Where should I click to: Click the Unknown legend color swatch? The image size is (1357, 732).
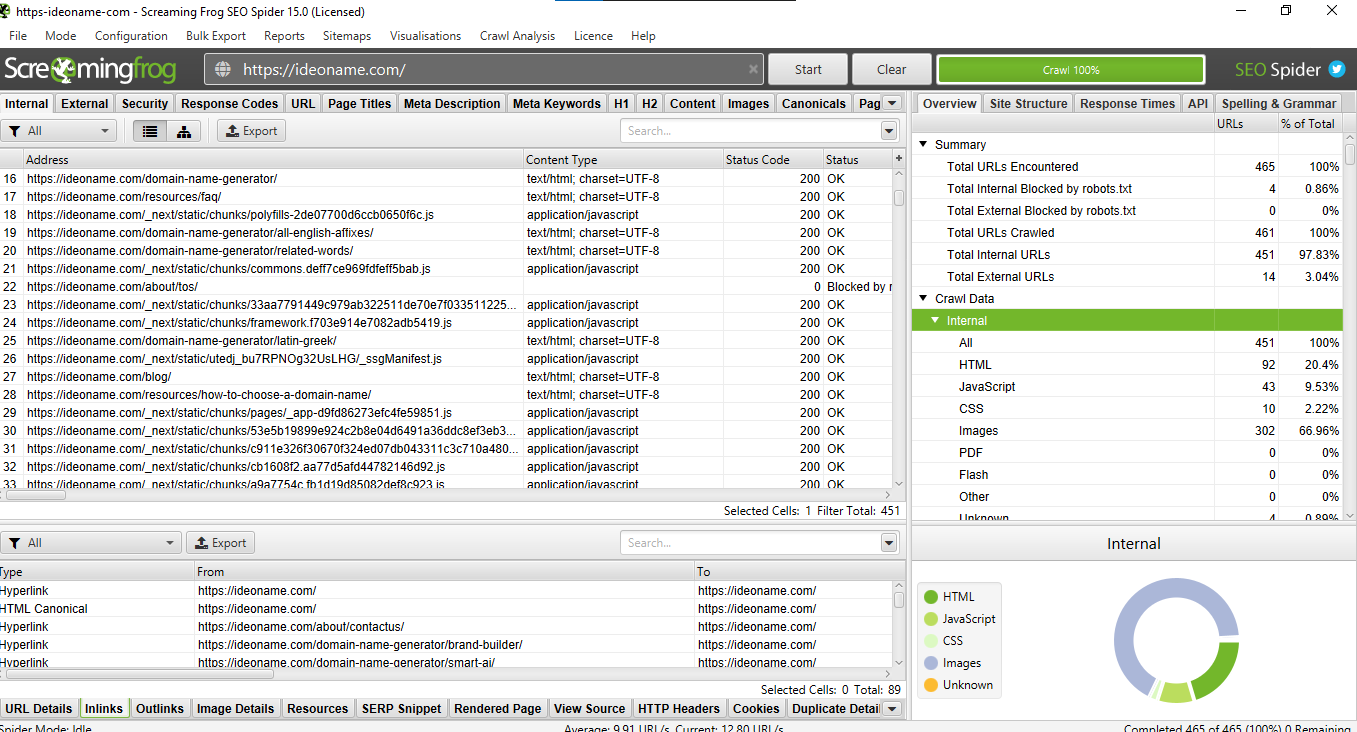click(x=930, y=685)
